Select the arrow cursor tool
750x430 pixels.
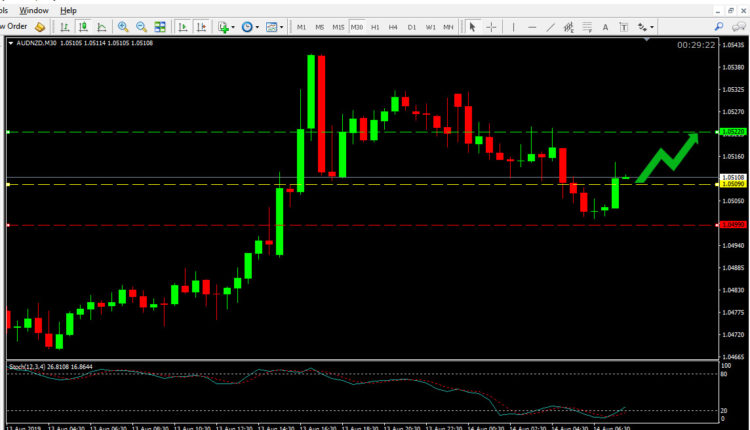[472, 27]
